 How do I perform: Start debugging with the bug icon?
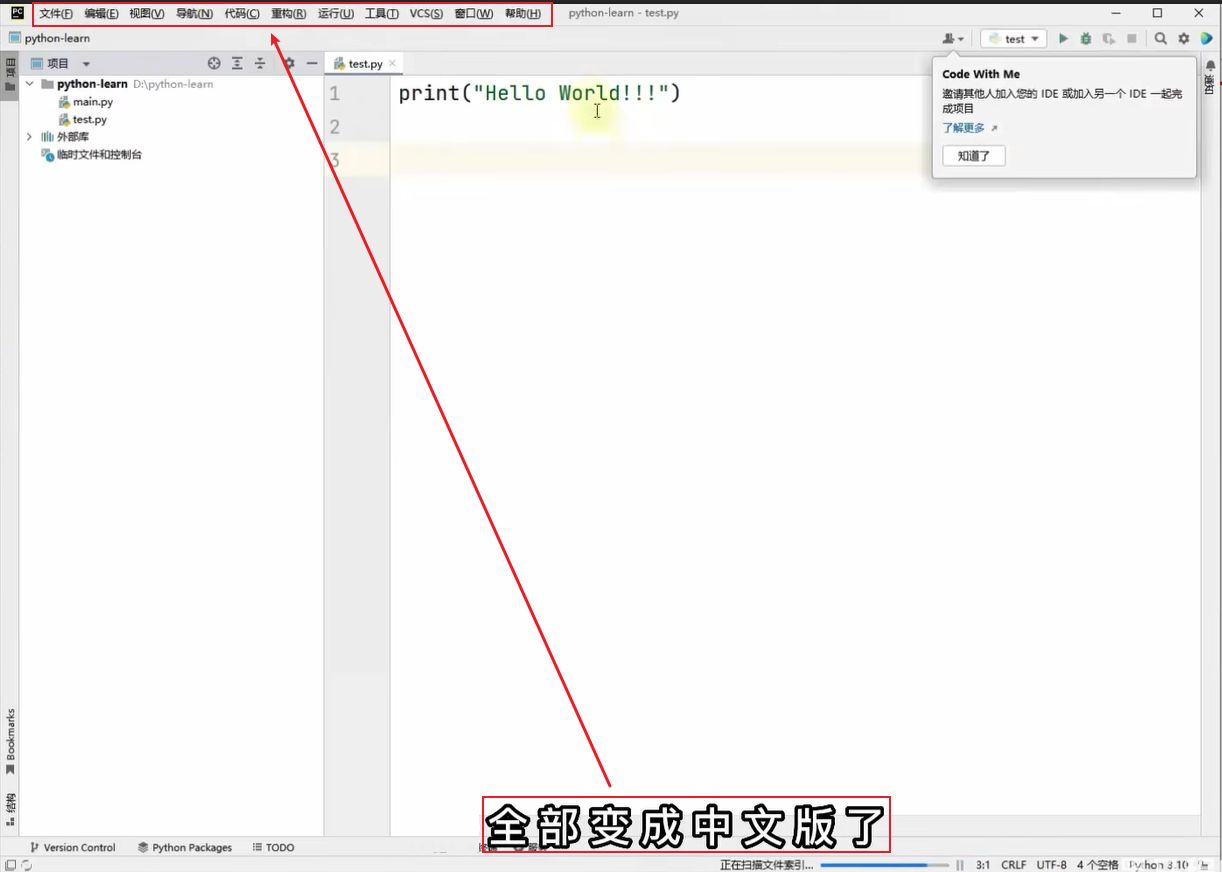1086,39
